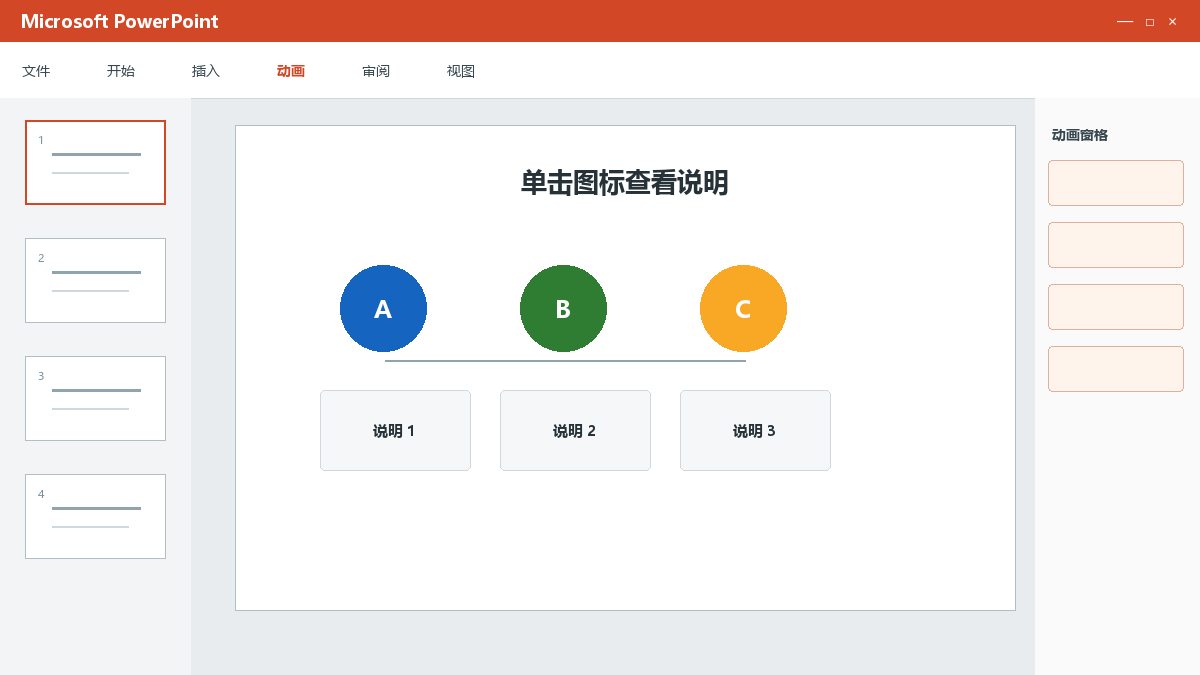Screen dimensions: 1200x675
Task: Click the green circle icon B
Action: (563, 309)
